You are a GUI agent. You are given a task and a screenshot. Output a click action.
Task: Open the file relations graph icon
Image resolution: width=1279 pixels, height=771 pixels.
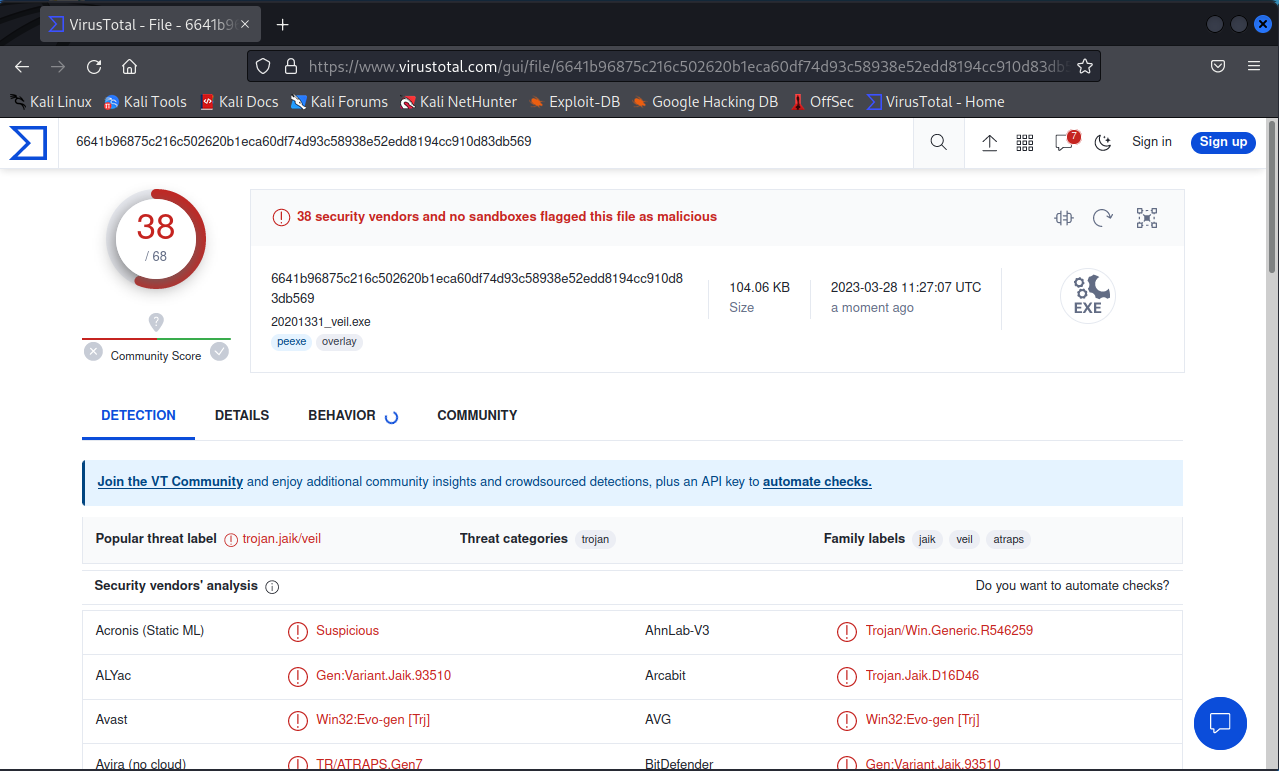click(1146, 218)
